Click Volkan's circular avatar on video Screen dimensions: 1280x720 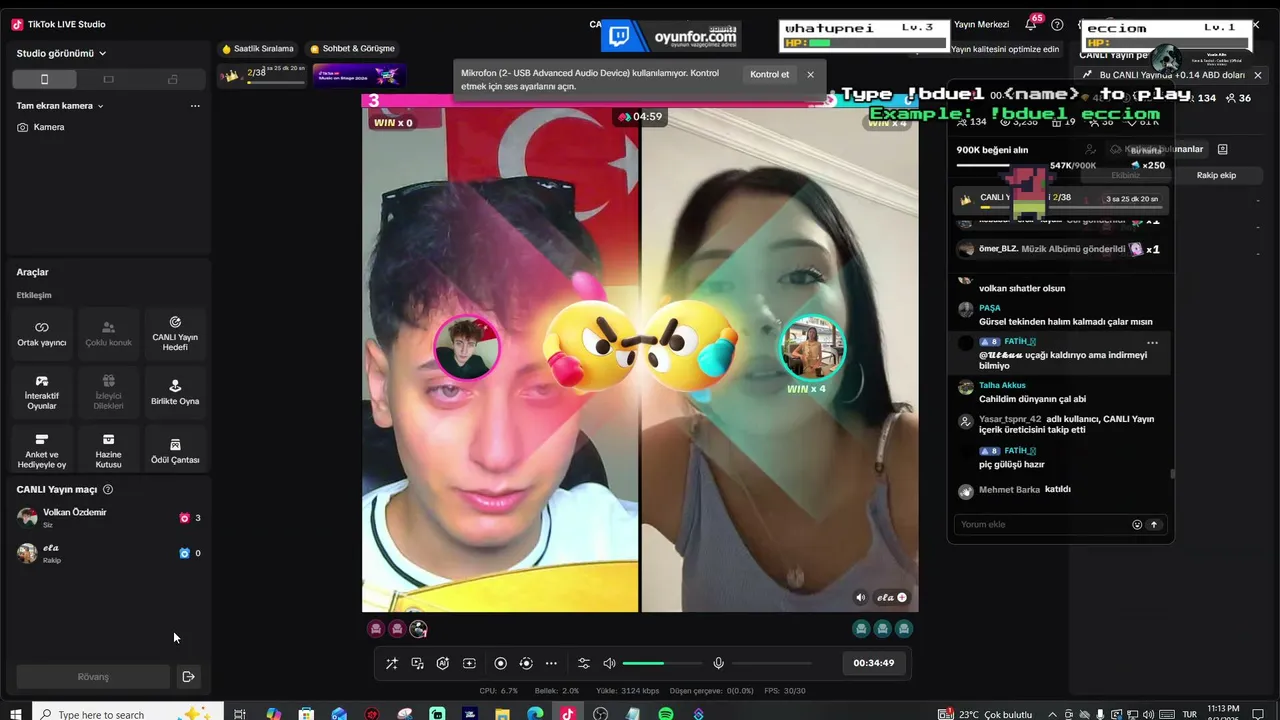pos(466,348)
